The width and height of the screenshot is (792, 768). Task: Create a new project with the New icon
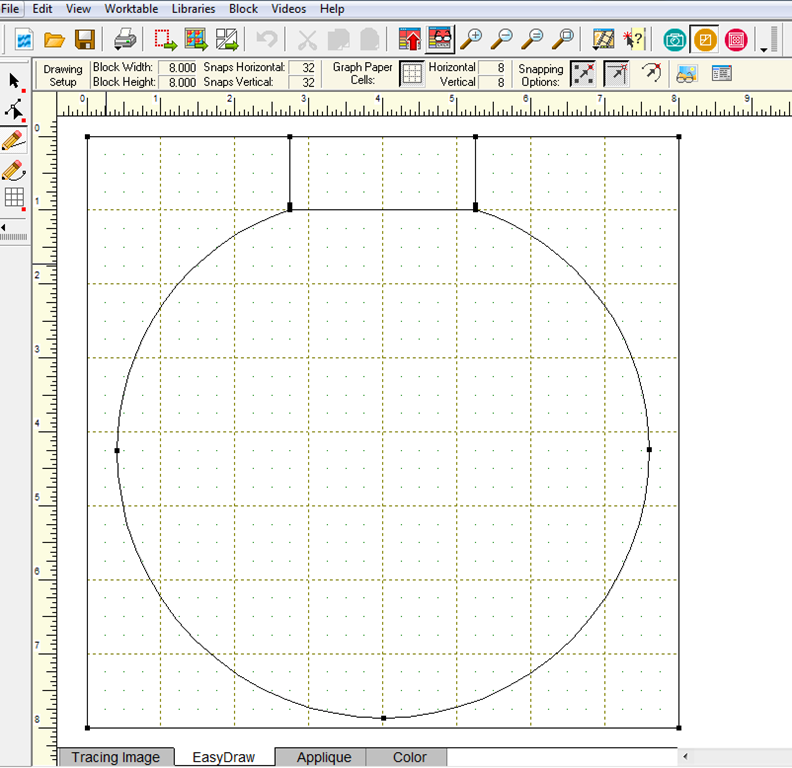(x=24, y=39)
